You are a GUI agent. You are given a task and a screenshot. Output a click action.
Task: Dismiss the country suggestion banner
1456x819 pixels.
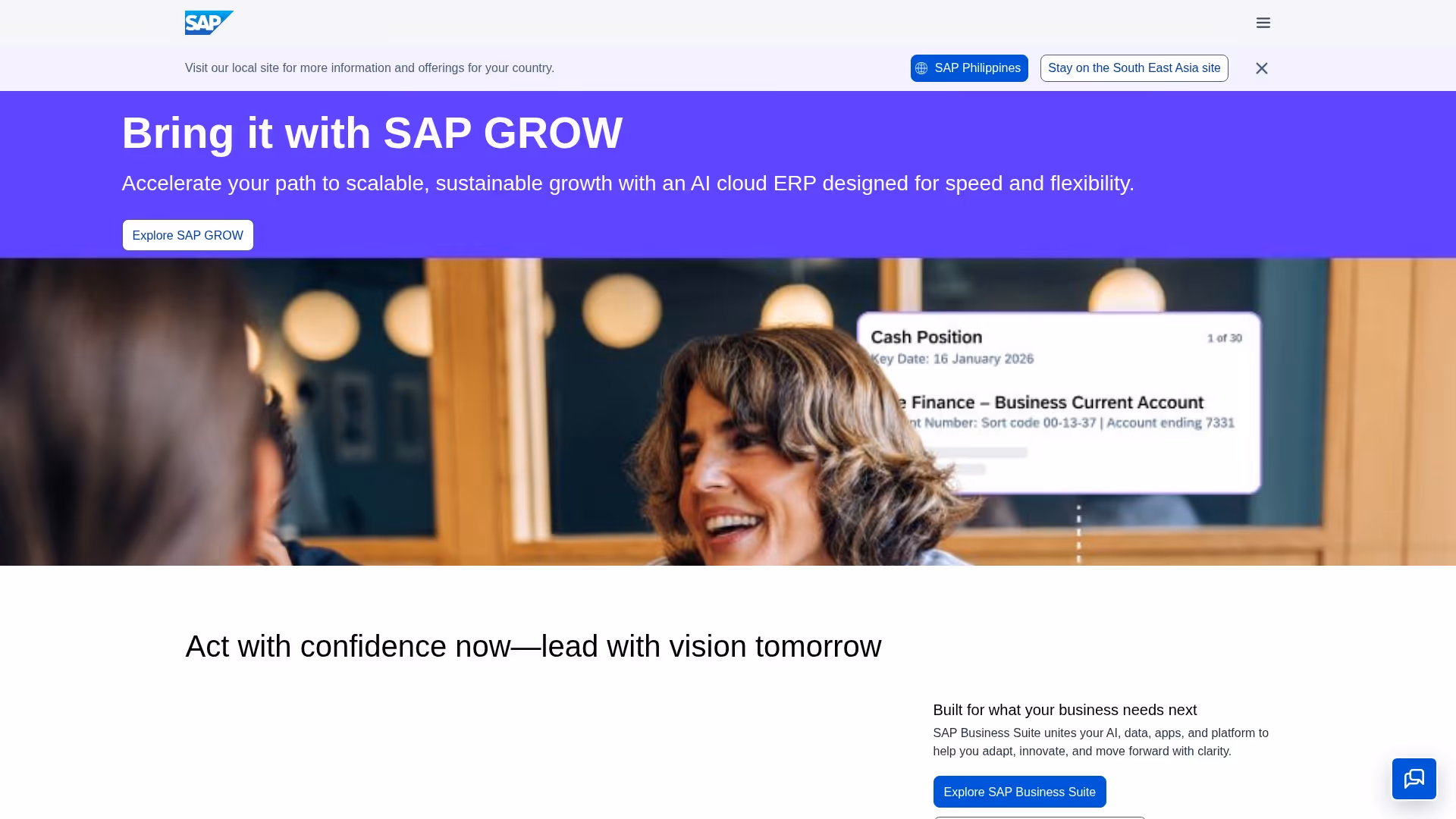point(1261,67)
